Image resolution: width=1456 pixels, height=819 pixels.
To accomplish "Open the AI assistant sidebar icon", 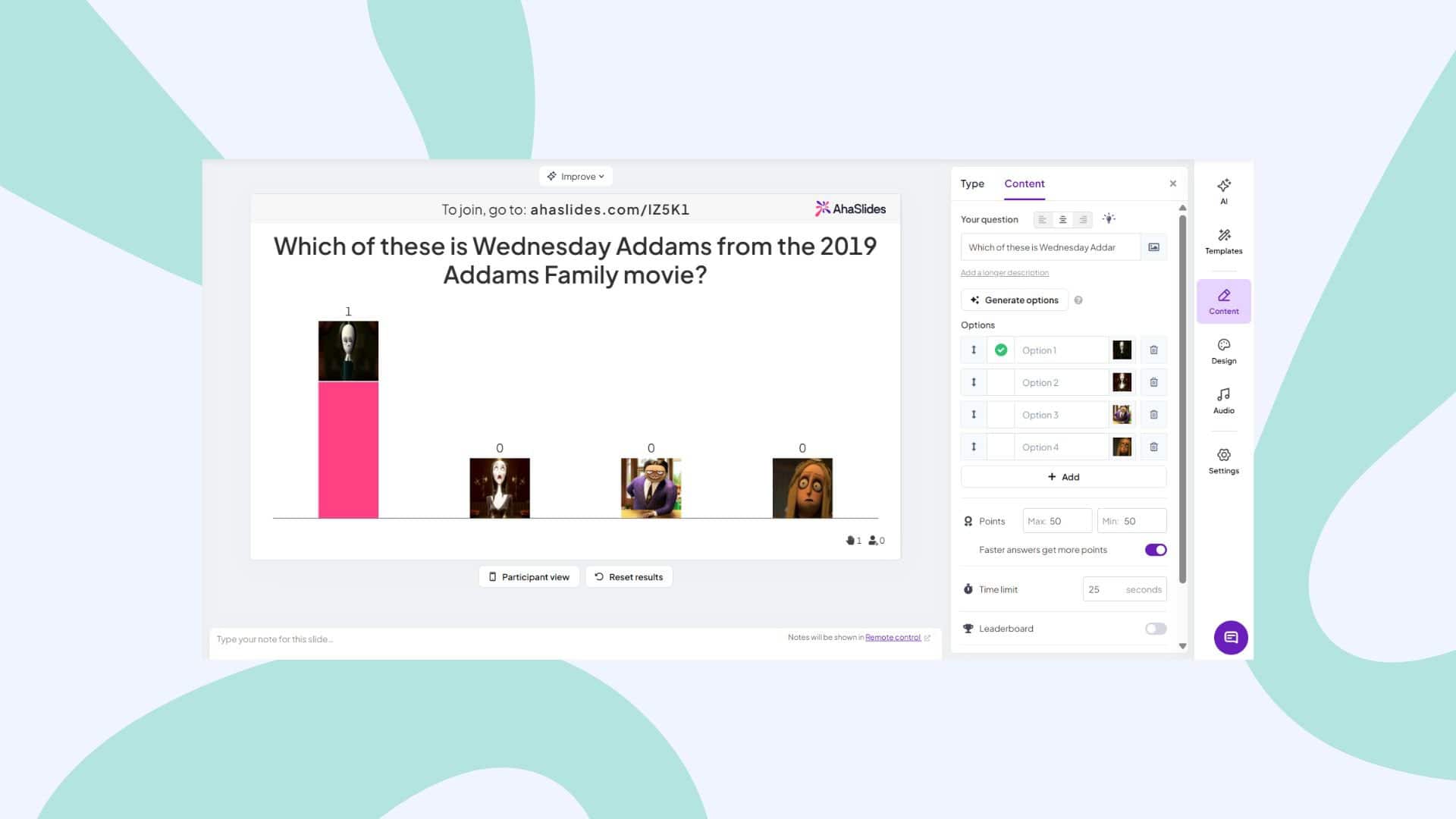I will [1223, 191].
